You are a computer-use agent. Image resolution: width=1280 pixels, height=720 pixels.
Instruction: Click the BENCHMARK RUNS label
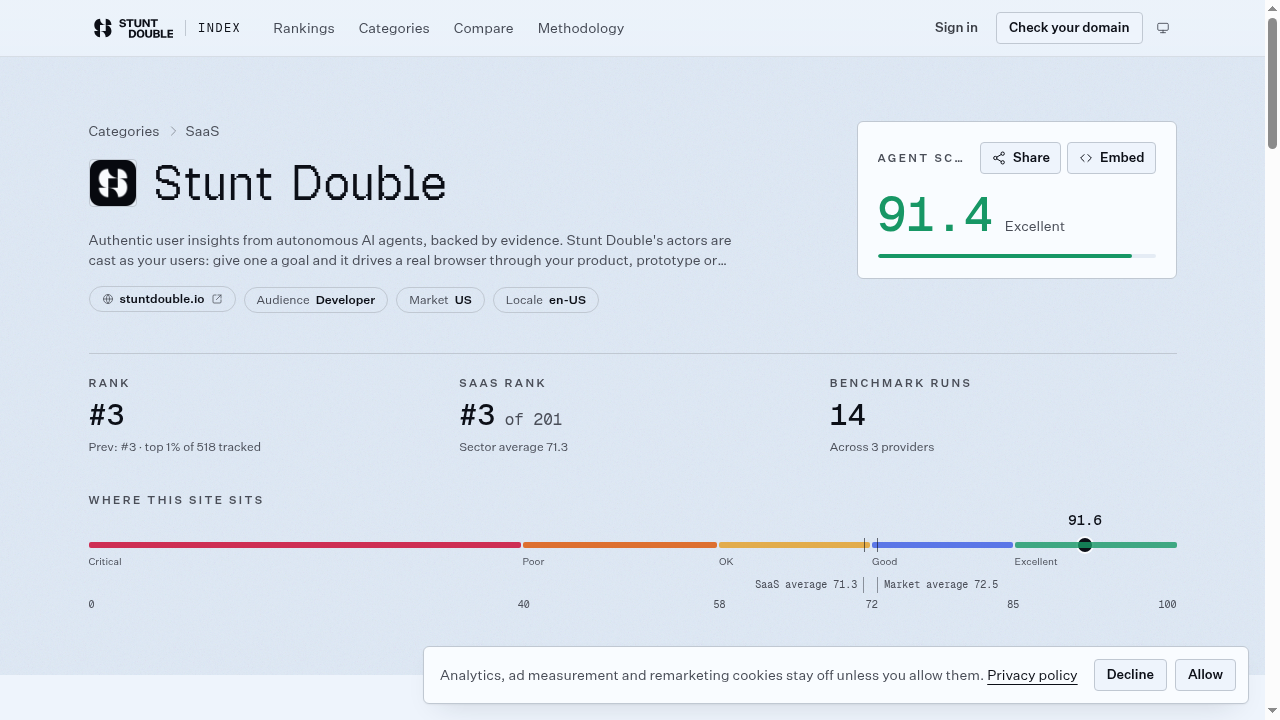(x=901, y=383)
